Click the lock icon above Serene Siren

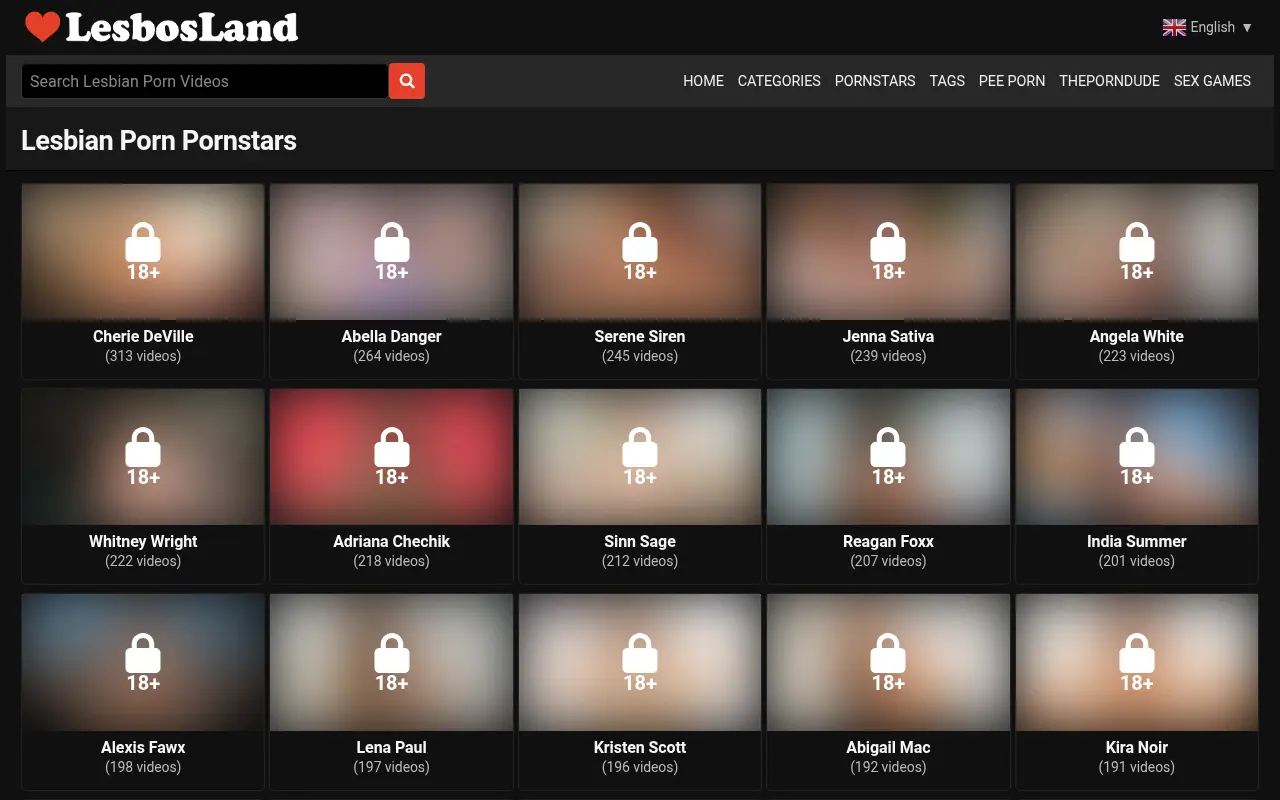[640, 242]
